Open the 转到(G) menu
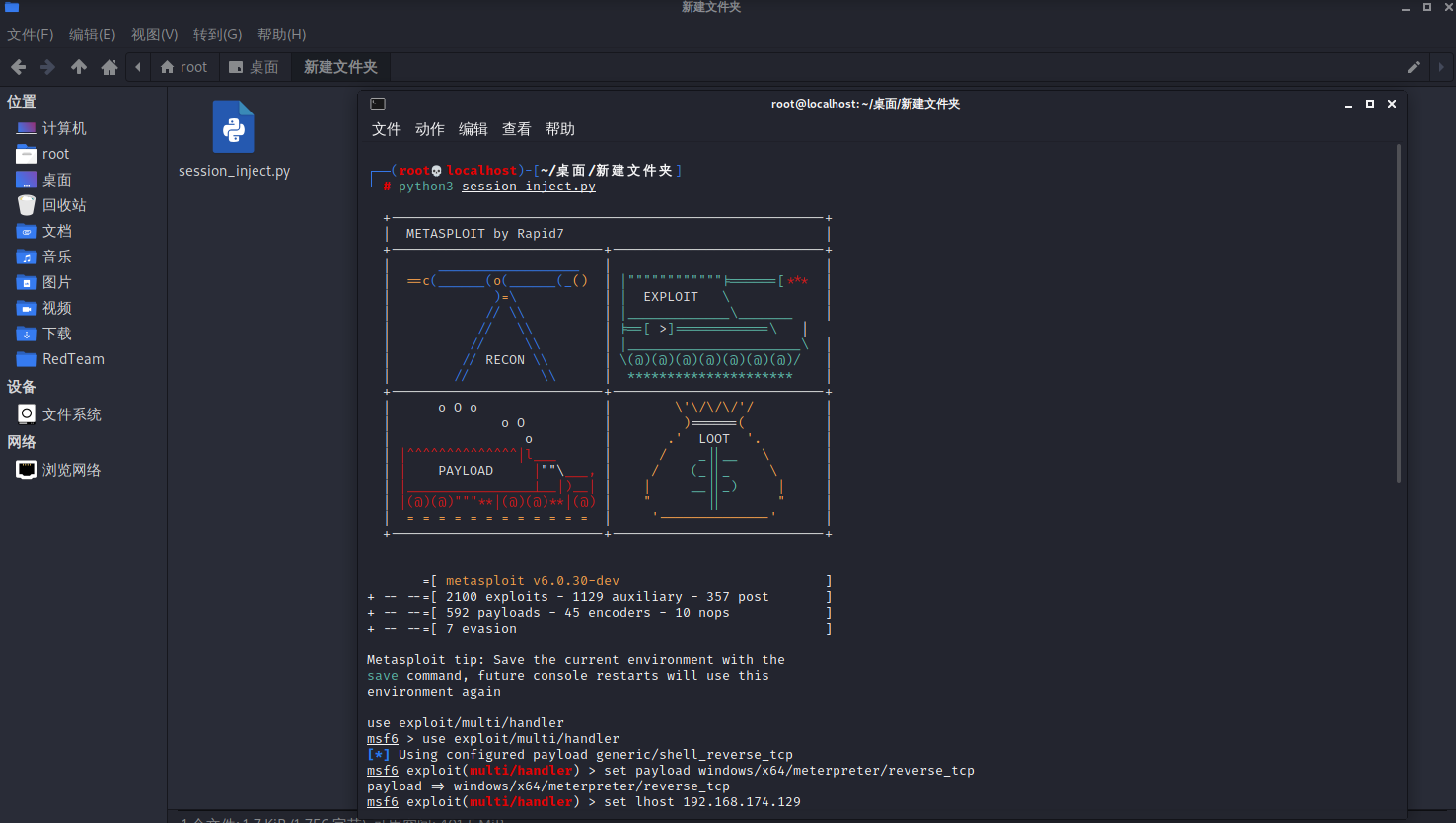The height and width of the screenshot is (823, 1456). click(x=218, y=35)
